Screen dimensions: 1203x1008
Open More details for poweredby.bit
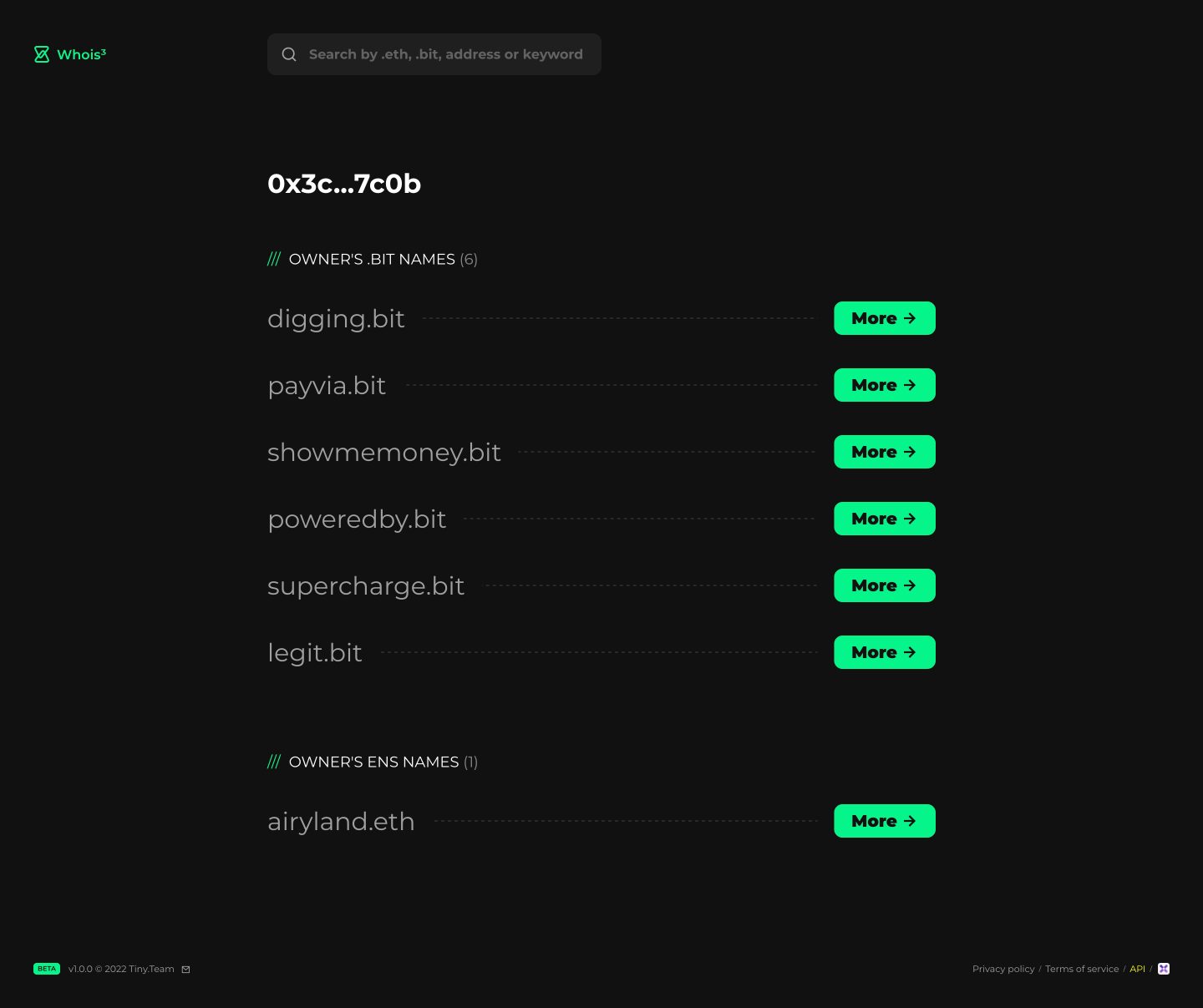coord(884,519)
